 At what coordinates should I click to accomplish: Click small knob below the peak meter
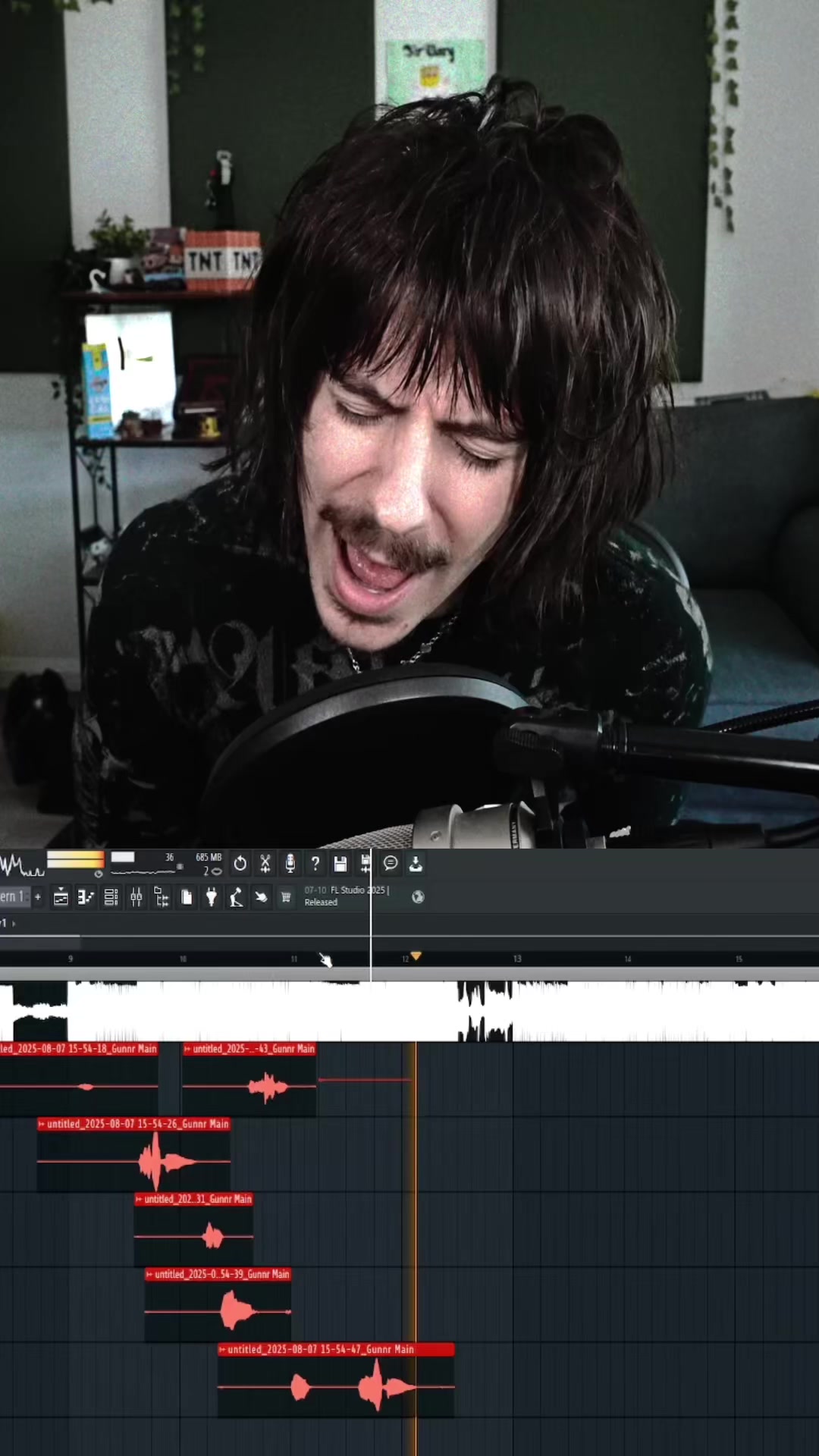pos(98,874)
